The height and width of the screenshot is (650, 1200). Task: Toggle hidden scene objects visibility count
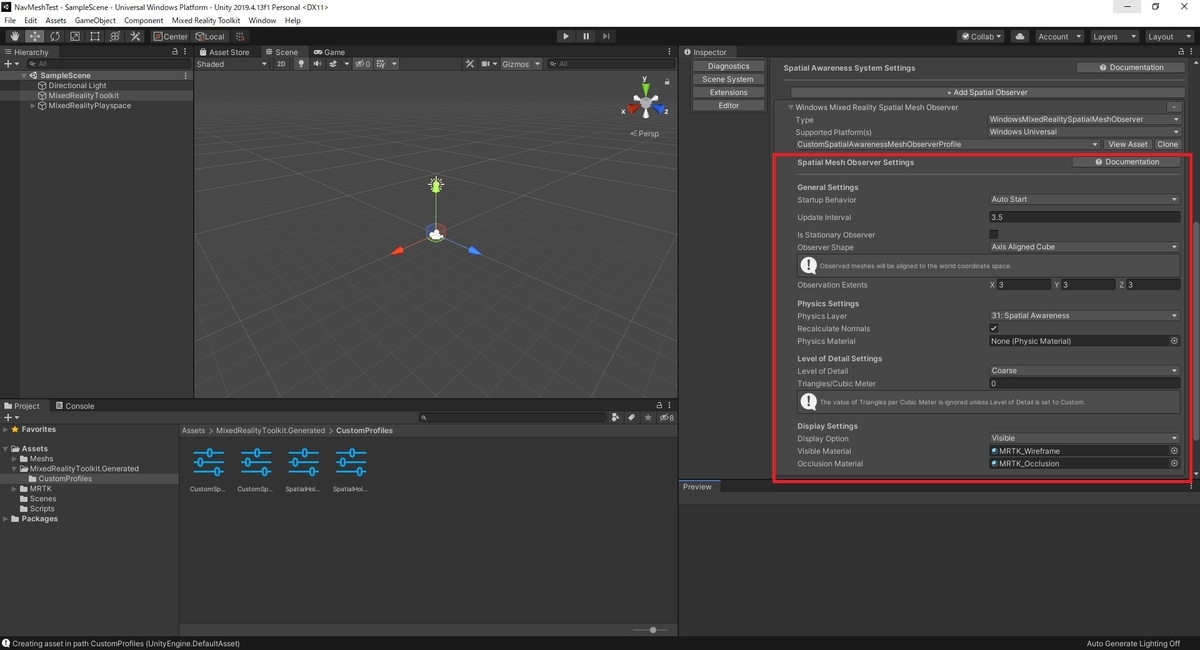click(x=362, y=64)
